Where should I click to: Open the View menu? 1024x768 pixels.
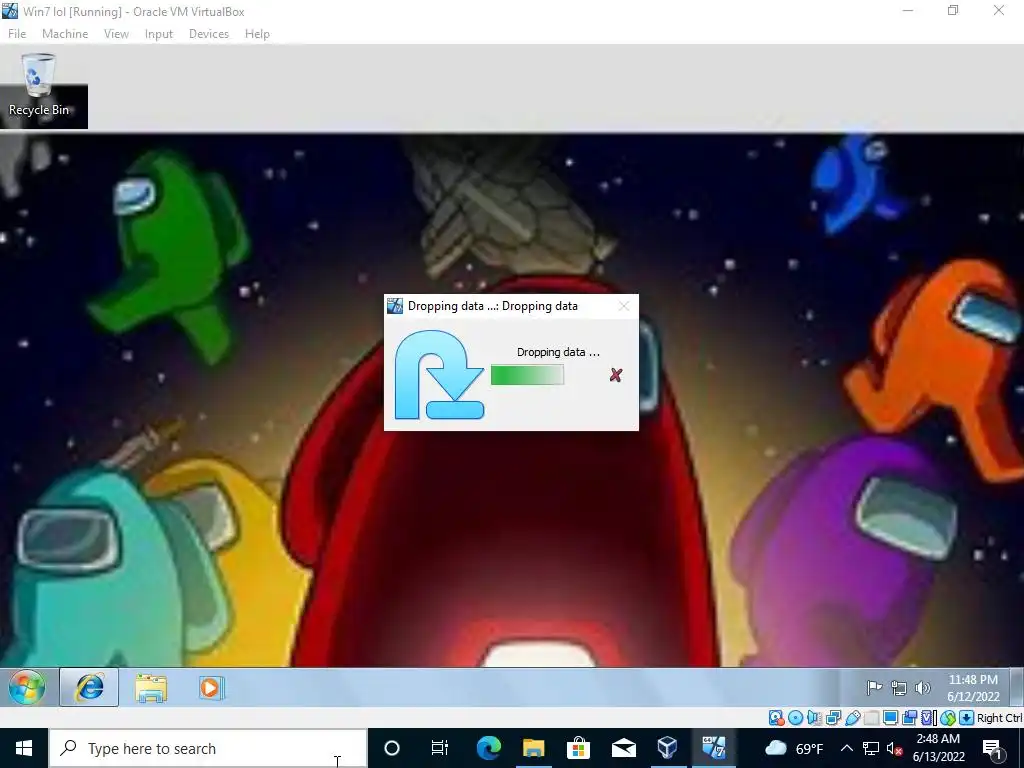[x=116, y=34]
